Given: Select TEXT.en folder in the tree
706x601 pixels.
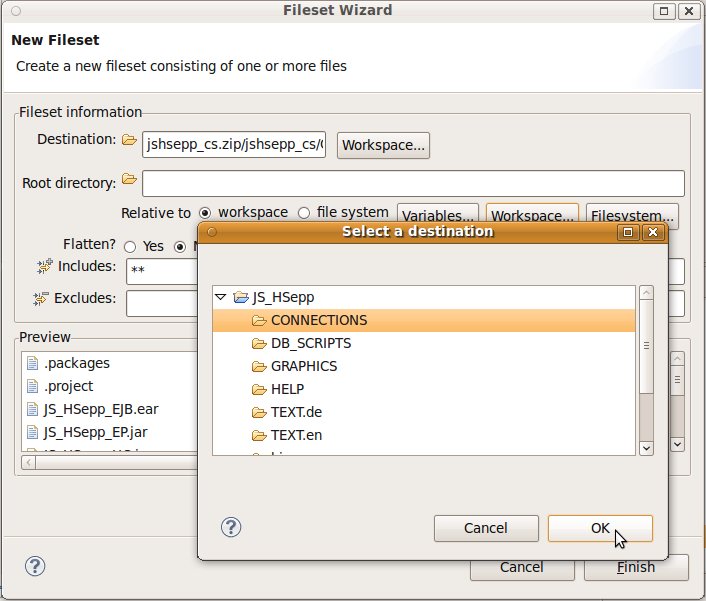Looking at the screenshot, I should coord(296,434).
